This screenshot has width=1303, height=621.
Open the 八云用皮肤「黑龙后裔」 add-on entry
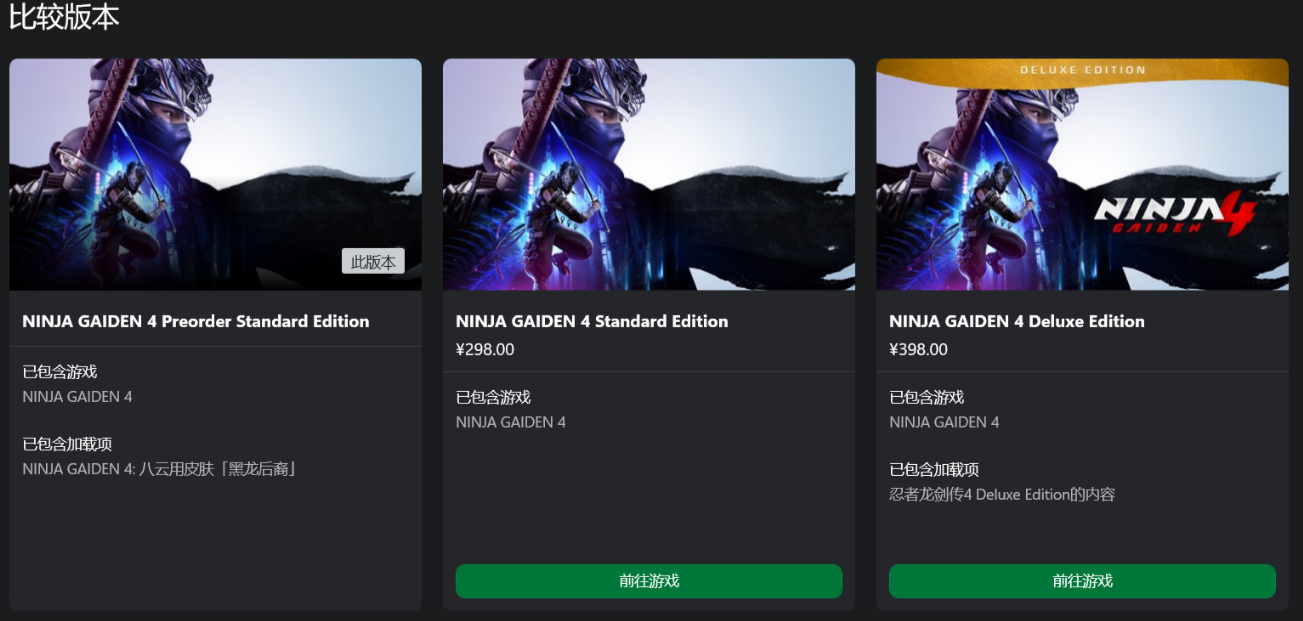pos(160,469)
